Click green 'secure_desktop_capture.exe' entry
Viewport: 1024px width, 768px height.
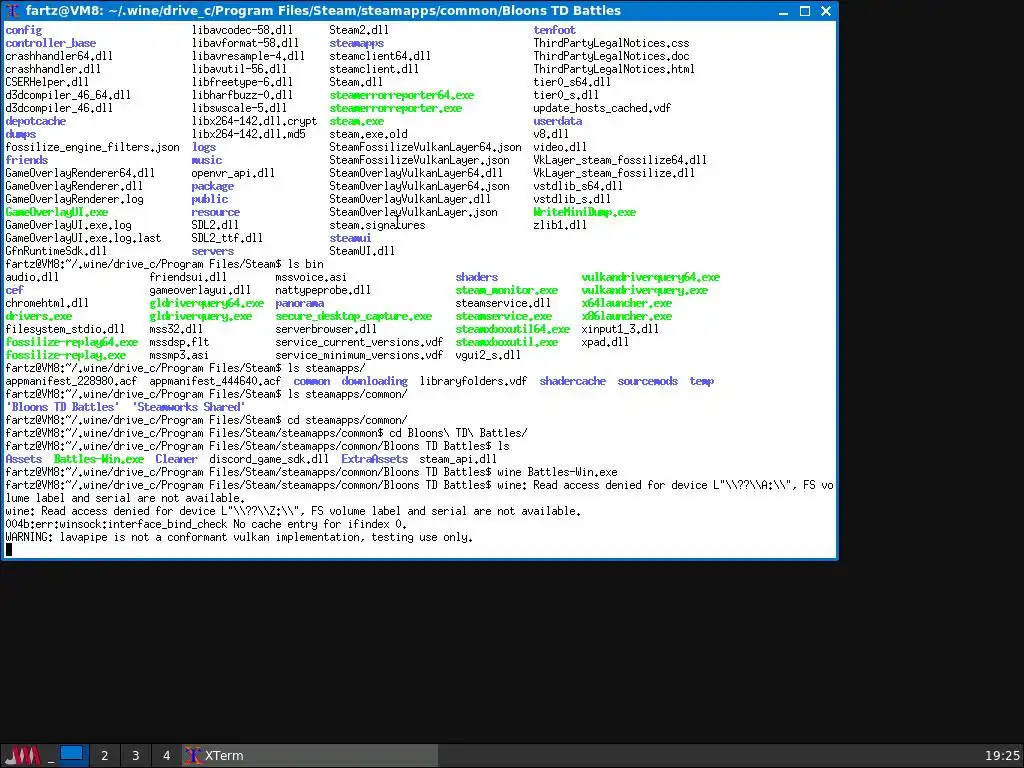click(x=353, y=317)
